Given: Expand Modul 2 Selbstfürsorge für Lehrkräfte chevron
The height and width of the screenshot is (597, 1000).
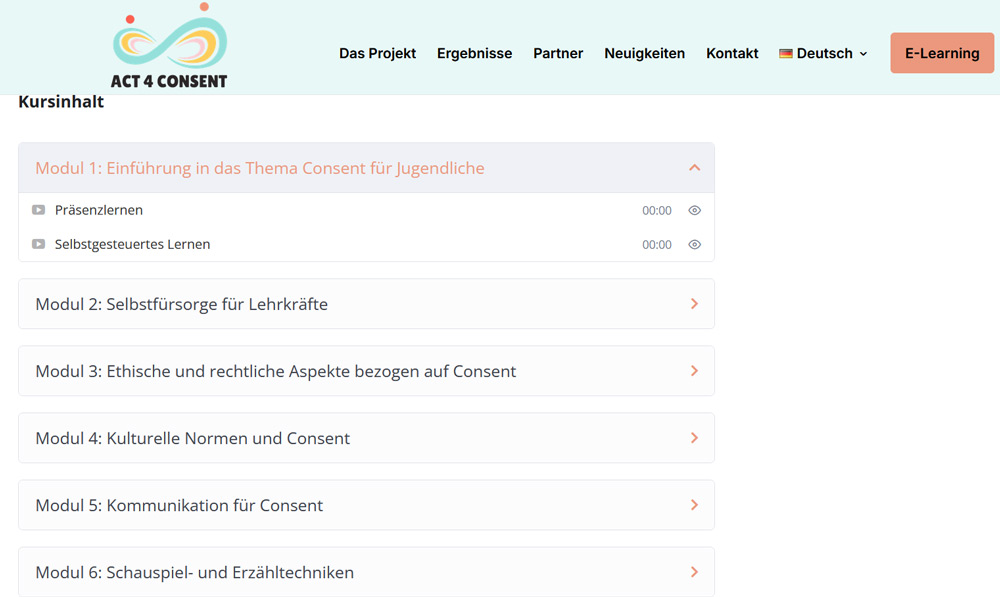Looking at the screenshot, I should pyautogui.click(x=695, y=304).
